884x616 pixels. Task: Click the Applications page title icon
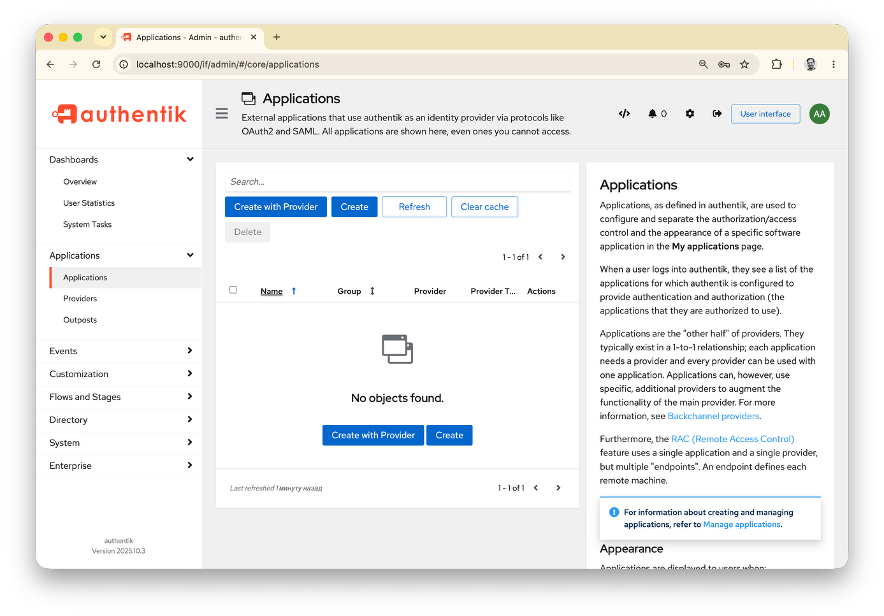pyautogui.click(x=249, y=99)
